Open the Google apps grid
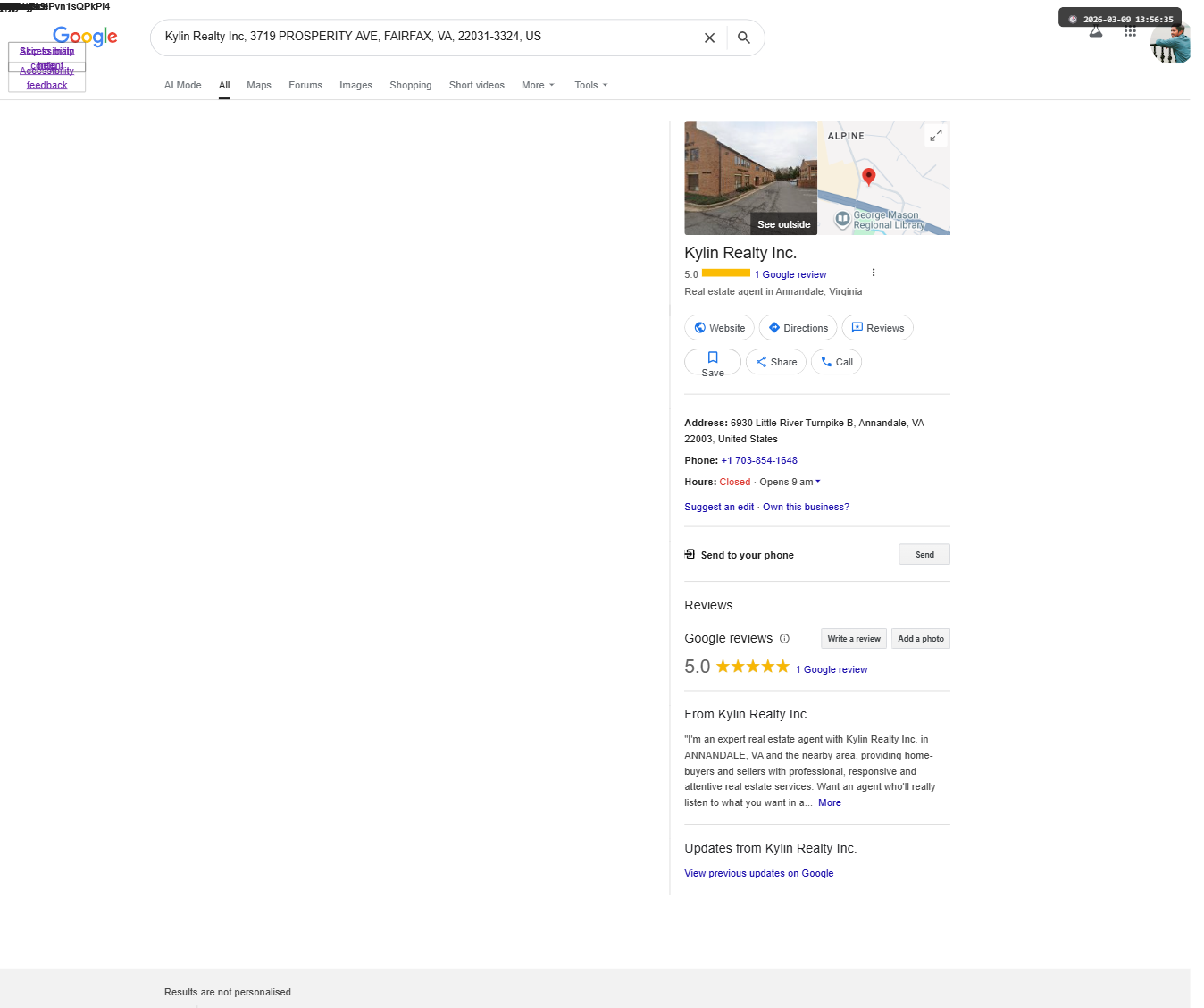This screenshot has height=1008, width=1204. pyautogui.click(x=1130, y=32)
